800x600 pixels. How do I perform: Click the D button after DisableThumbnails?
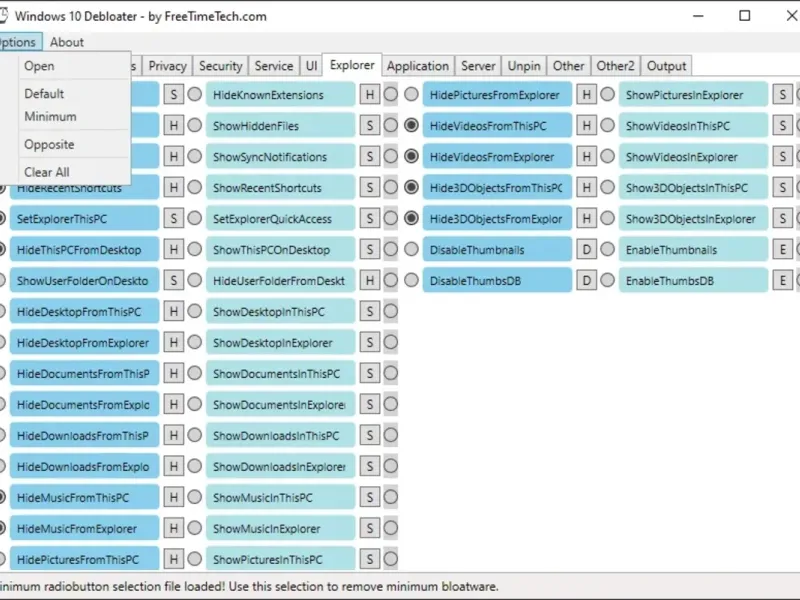coord(587,249)
